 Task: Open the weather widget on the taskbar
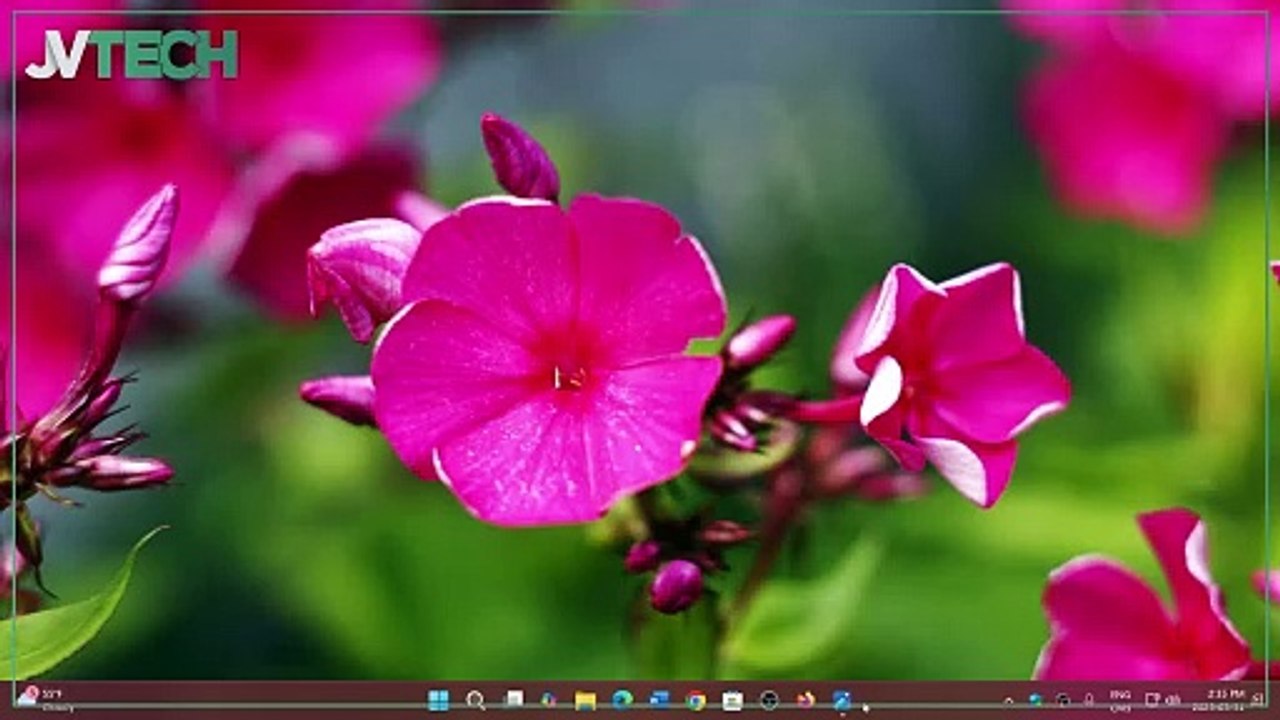click(45, 698)
